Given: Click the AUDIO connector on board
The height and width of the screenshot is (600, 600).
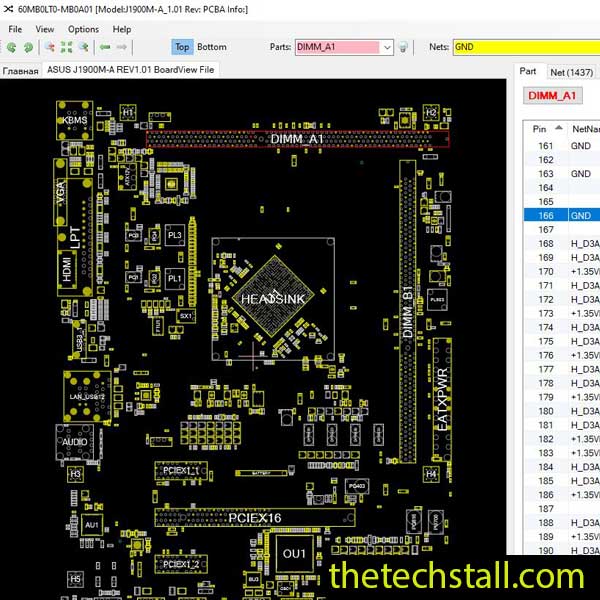Looking at the screenshot, I should pyautogui.click(x=74, y=442).
